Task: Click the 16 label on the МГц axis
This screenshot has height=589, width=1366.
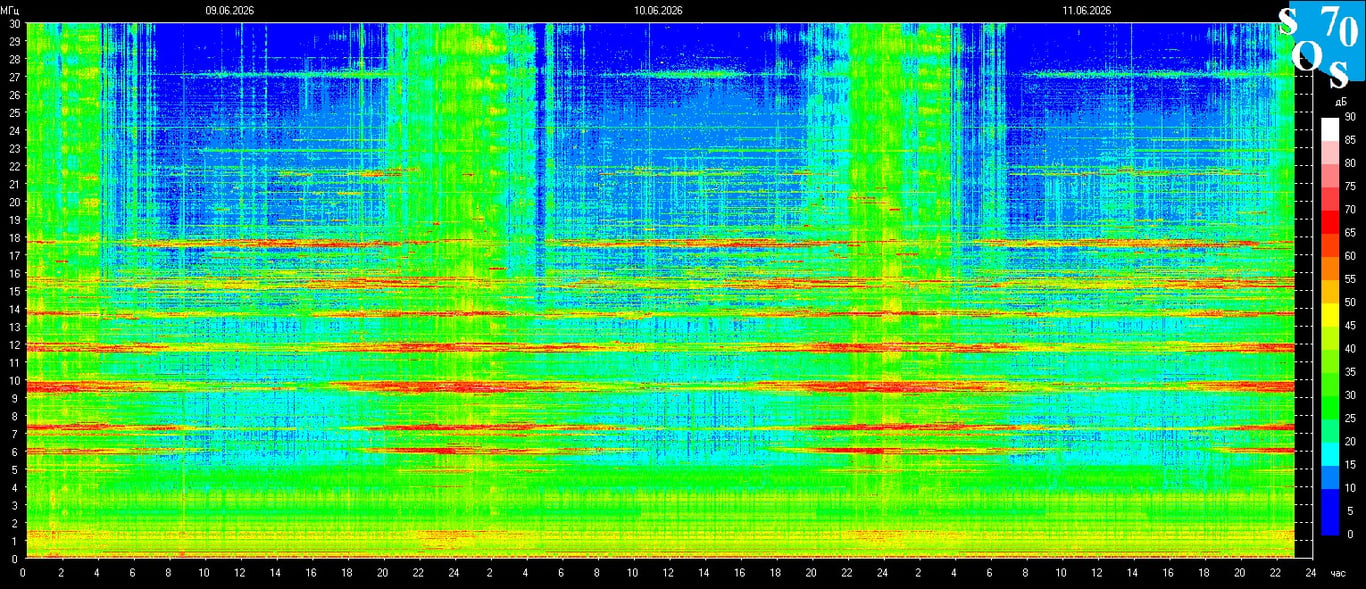Action: [13, 273]
